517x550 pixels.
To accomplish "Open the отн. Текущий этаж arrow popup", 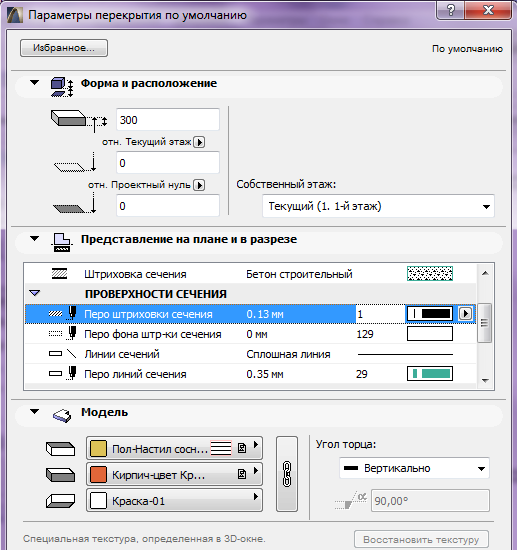I will pyautogui.click(x=199, y=142).
